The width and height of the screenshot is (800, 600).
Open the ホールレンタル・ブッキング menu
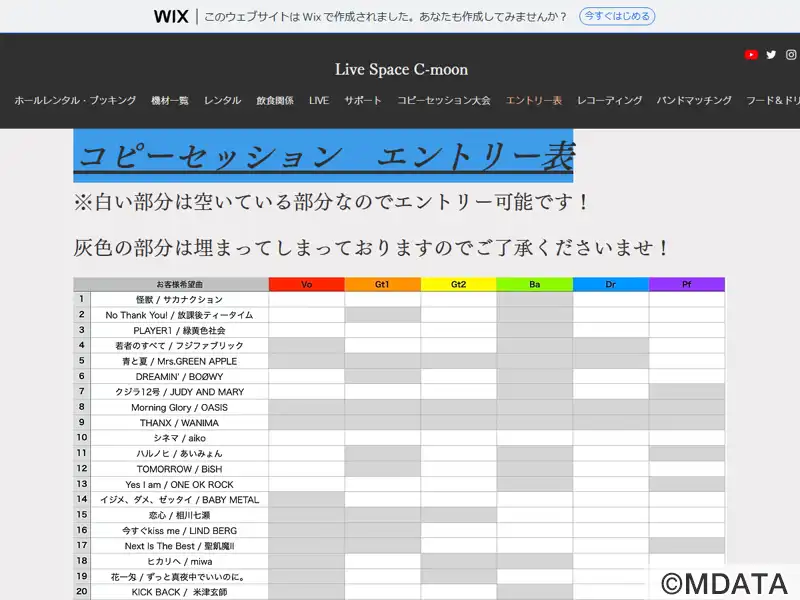[x=75, y=101]
